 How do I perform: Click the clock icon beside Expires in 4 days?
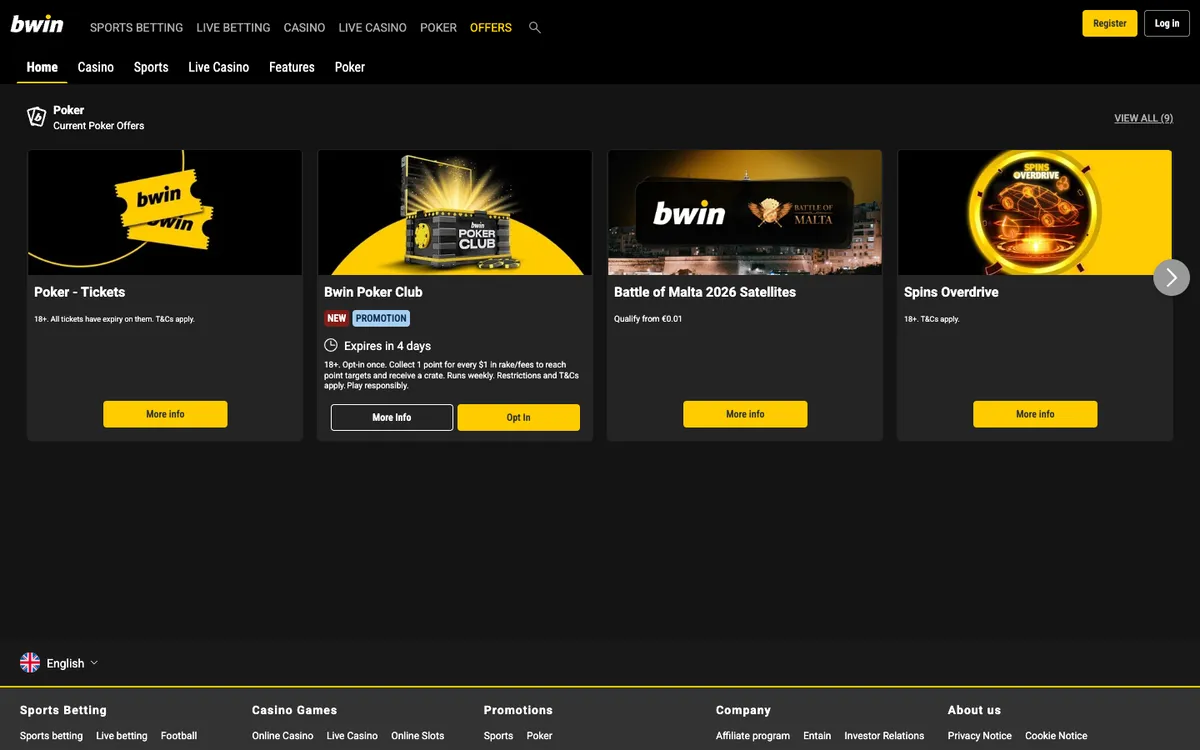(x=331, y=345)
